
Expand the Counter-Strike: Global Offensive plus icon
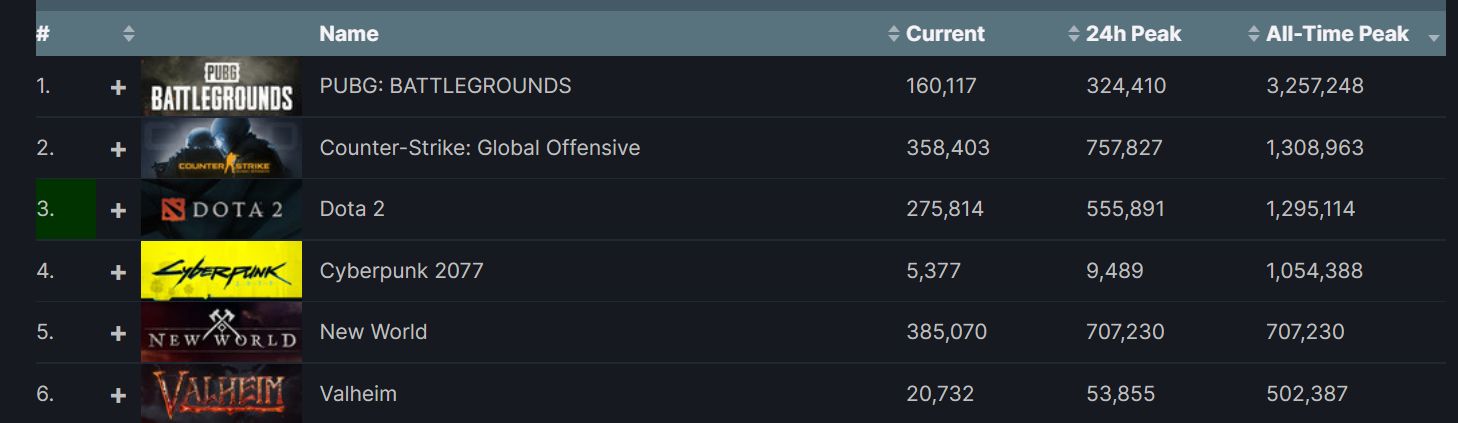(x=118, y=149)
